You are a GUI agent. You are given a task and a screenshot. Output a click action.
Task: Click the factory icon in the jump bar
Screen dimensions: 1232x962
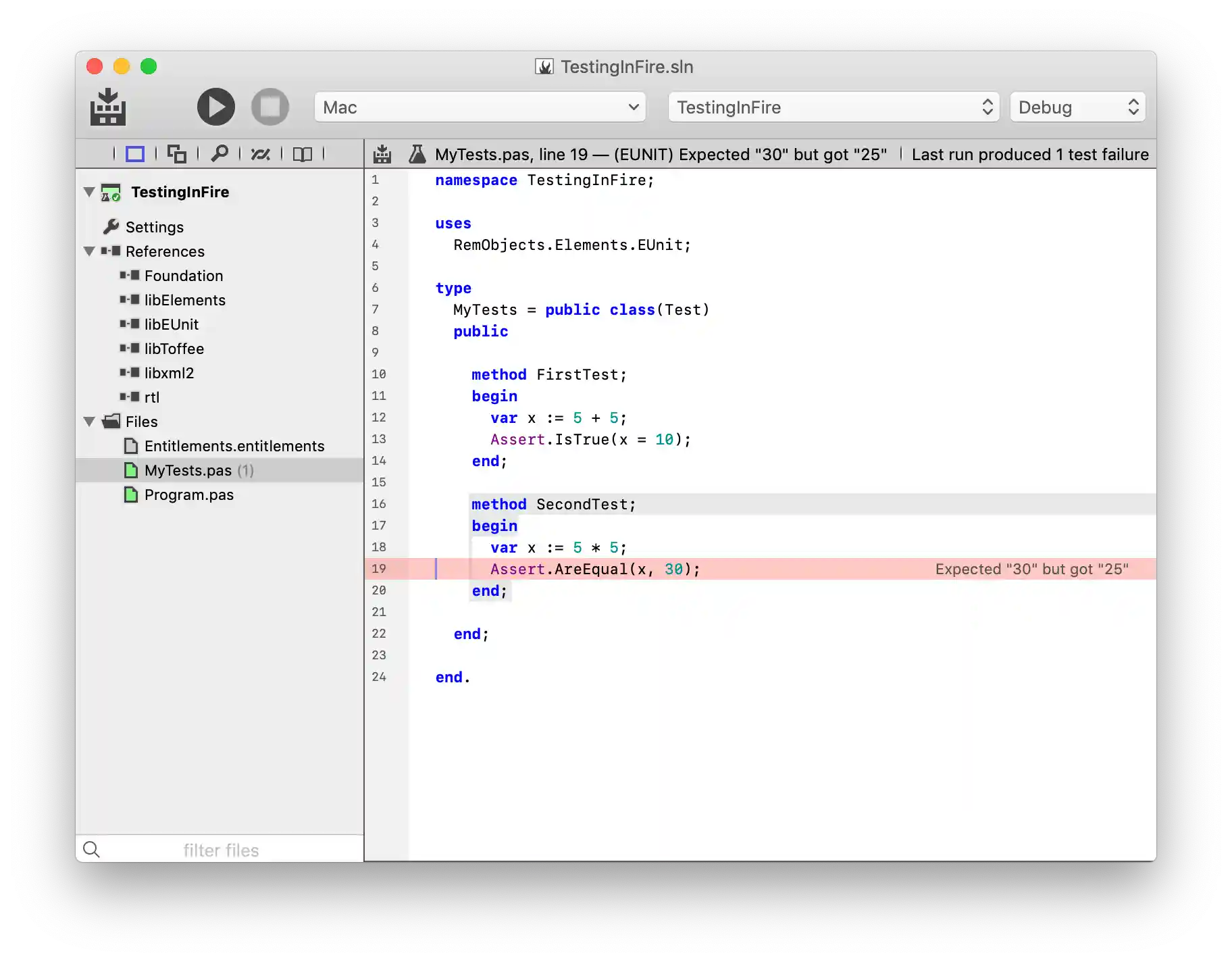pos(382,154)
